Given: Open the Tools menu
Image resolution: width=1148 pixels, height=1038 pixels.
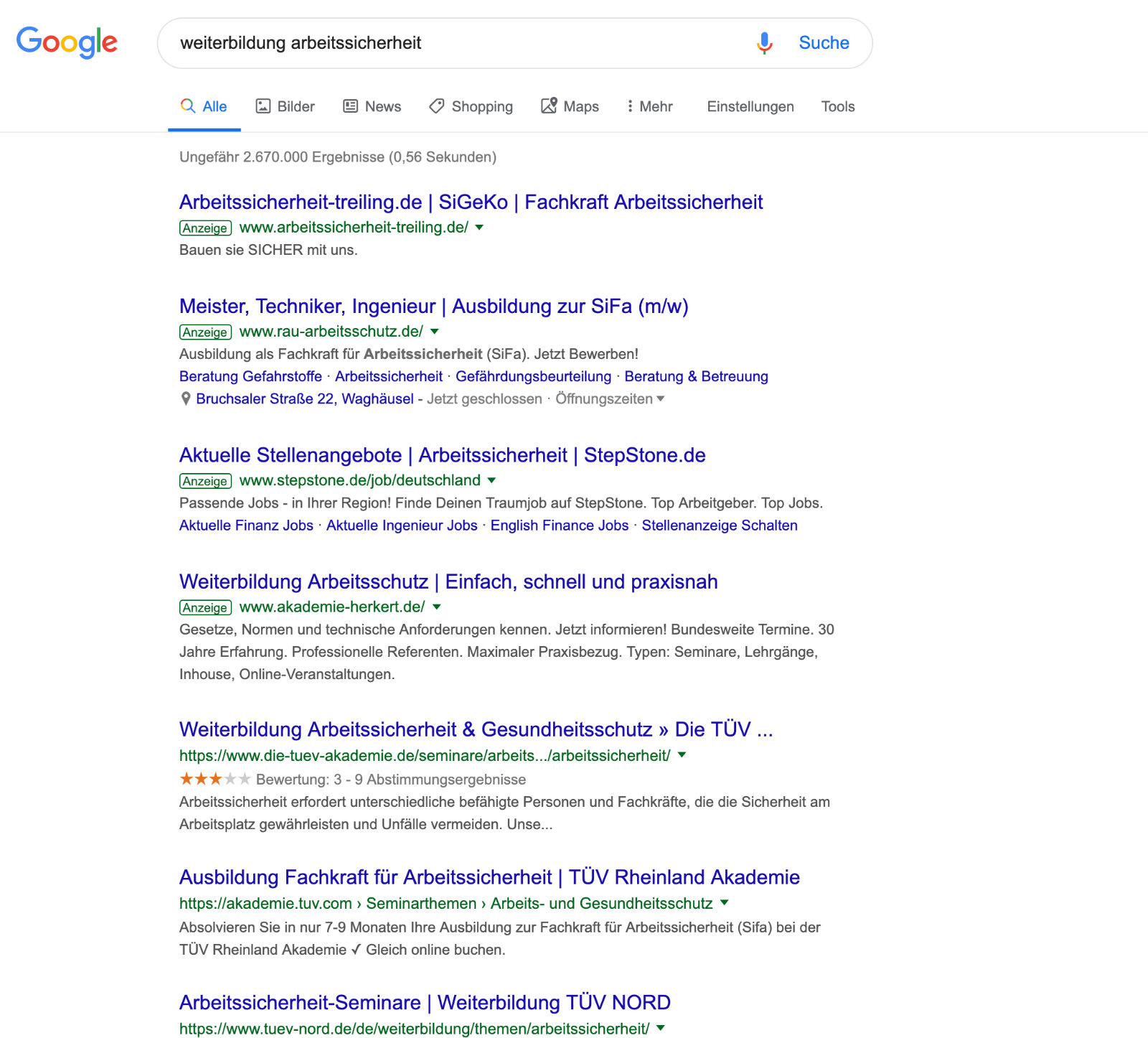Looking at the screenshot, I should coord(837,106).
